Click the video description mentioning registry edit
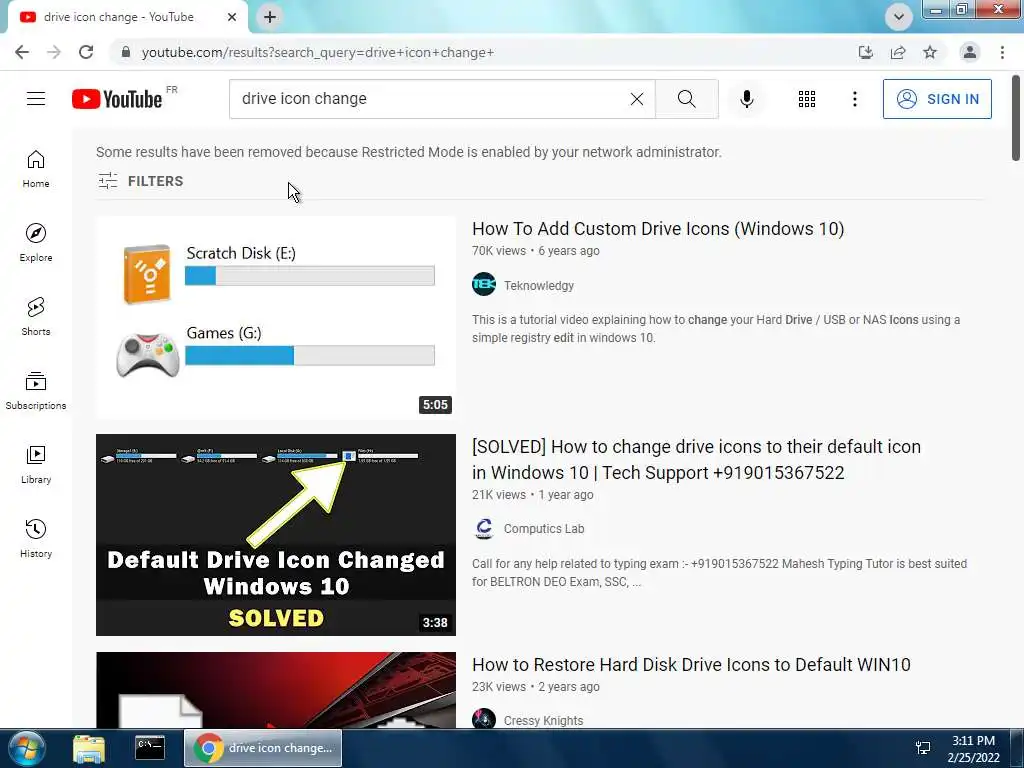The width and height of the screenshot is (1024, 768). pos(716,328)
